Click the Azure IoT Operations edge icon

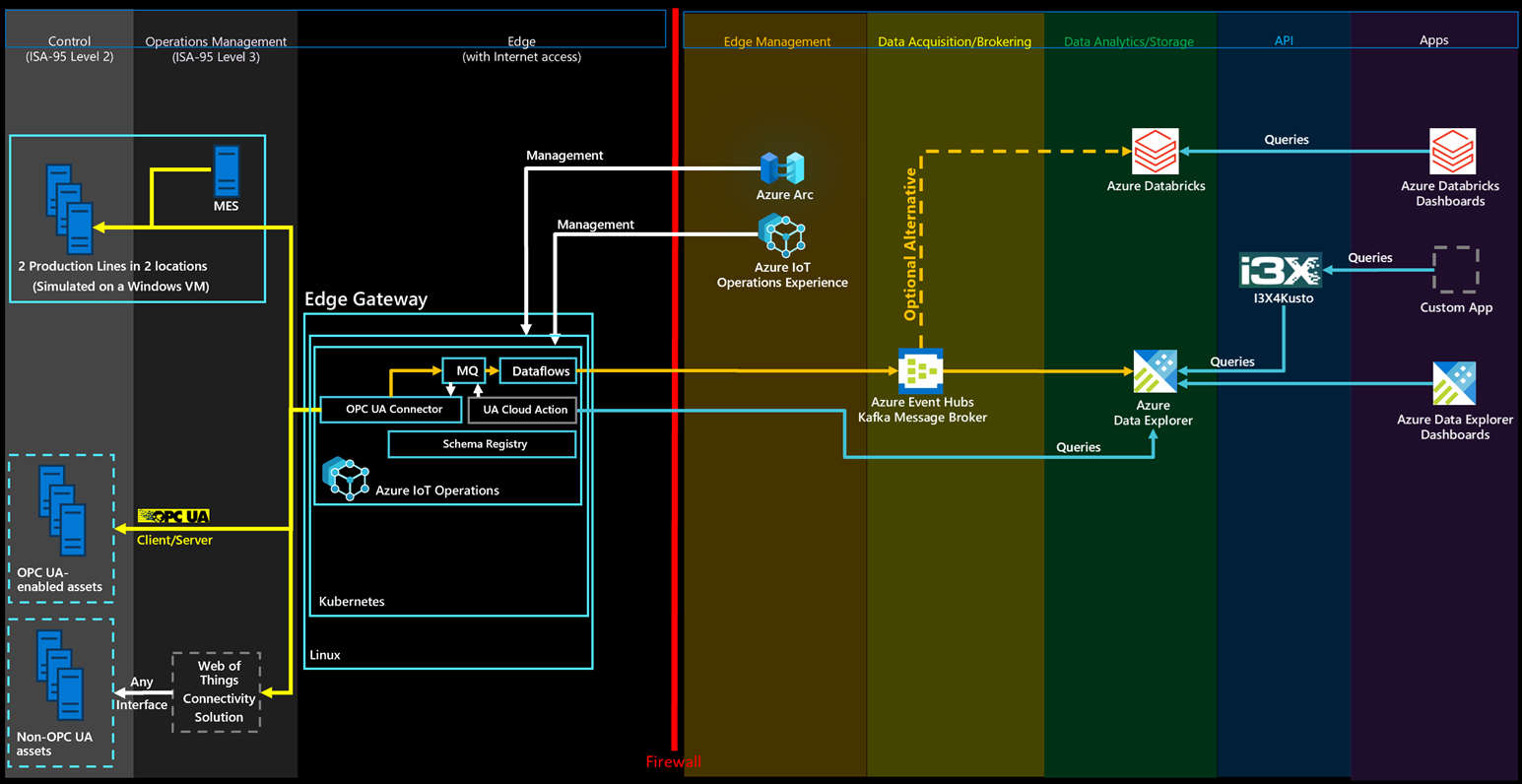coord(346,479)
